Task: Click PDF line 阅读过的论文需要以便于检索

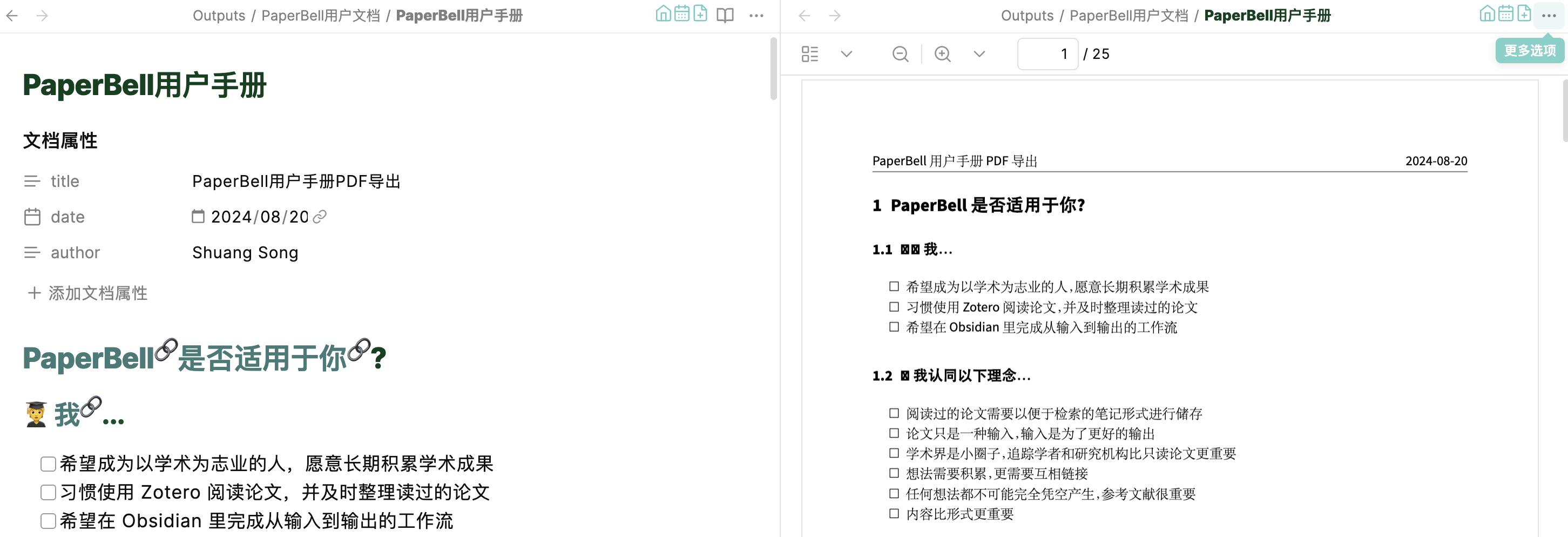Action: (1053, 413)
